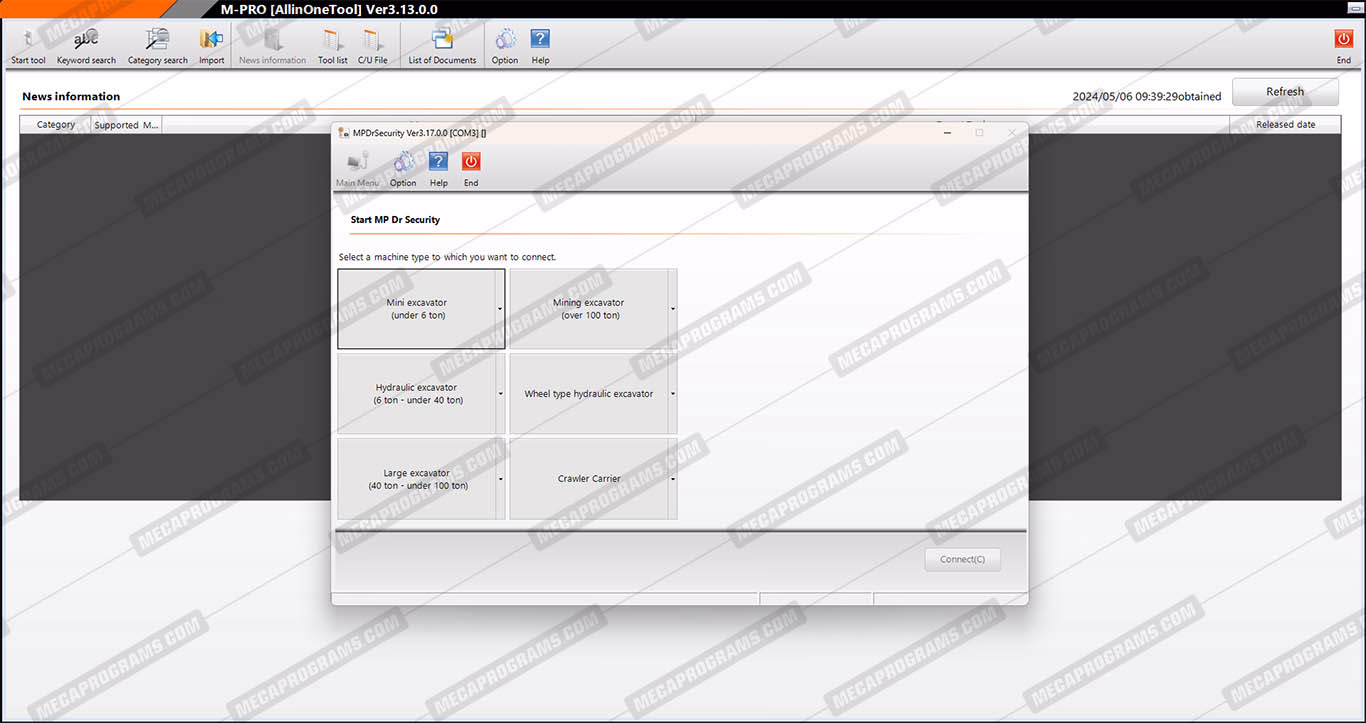Click the Import toolbar icon
The width and height of the screenshot is (1366, 723).
pos(211,46)
